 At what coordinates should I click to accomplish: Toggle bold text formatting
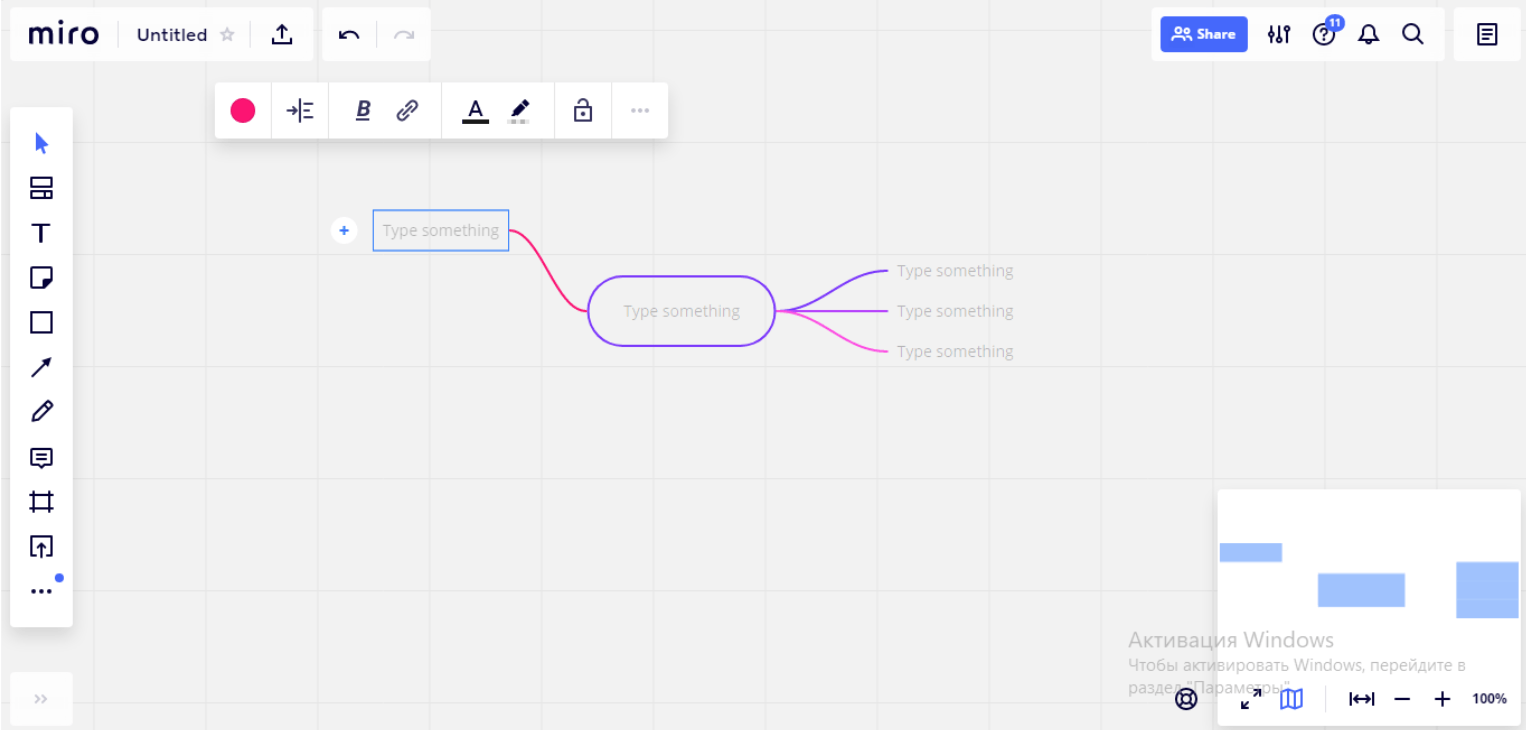pyautogui.click(x=363, y=111)
